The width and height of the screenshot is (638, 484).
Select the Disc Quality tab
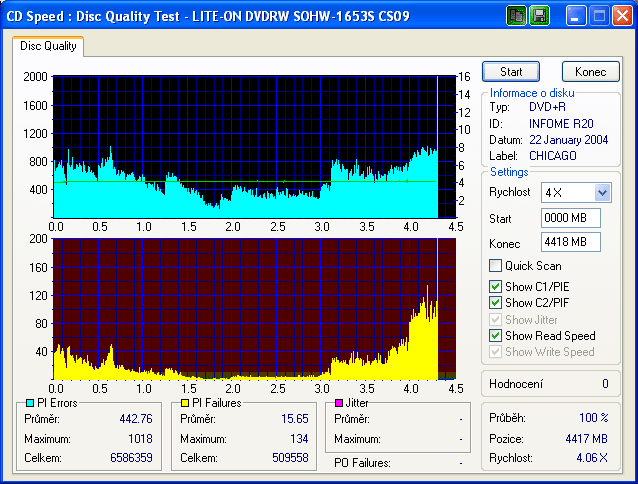pyautogui.click(x=48, y=45)
